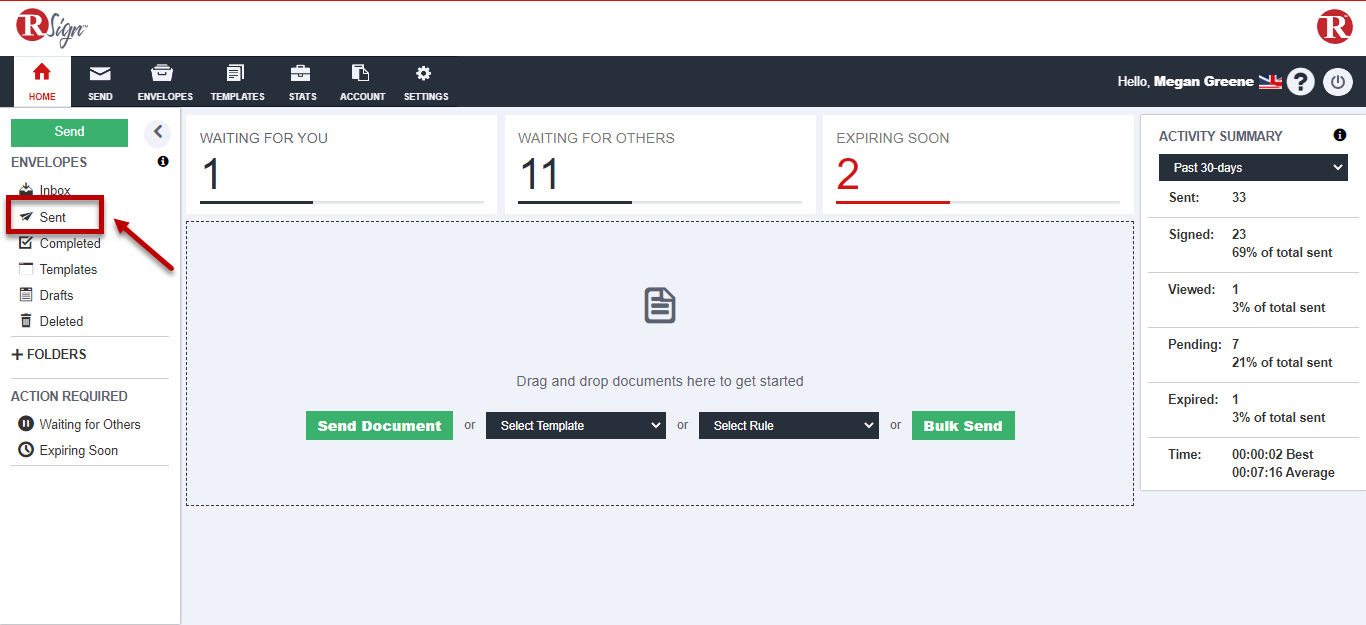Change the Past 30-days period dropdown
The height and width of the screenshot is (625, 1366).
click(1253, 168)
